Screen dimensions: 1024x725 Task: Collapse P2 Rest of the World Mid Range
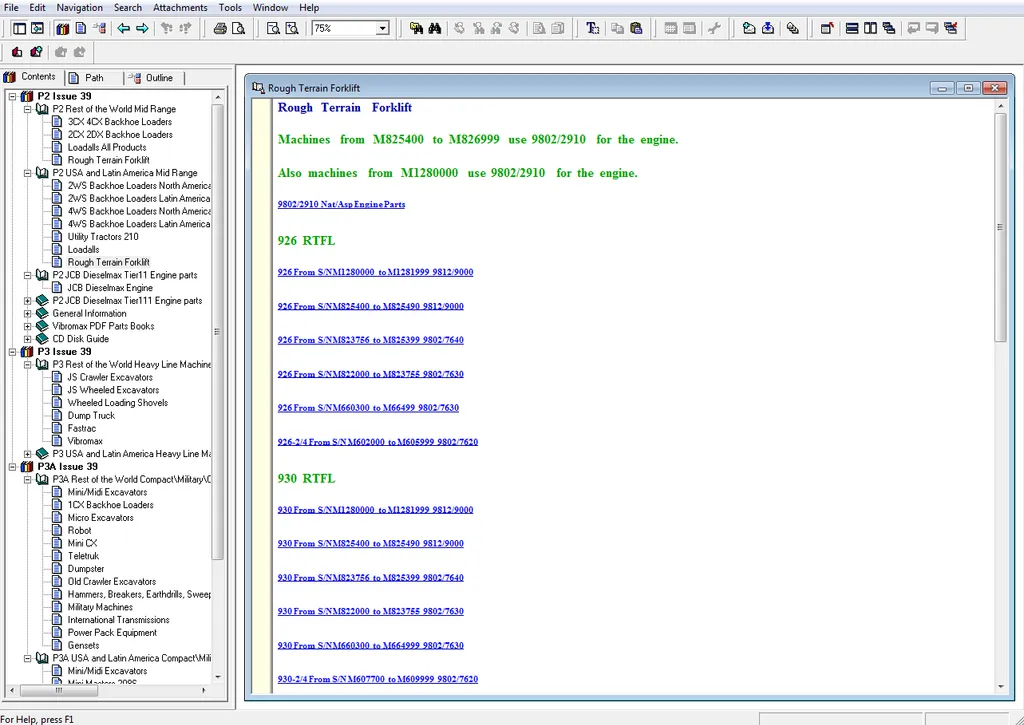pos(27,109)
